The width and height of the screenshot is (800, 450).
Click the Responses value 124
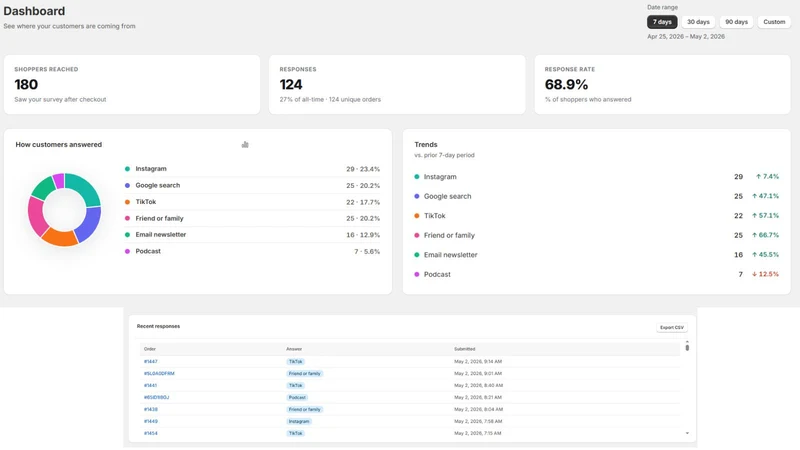tap(291, 84)
